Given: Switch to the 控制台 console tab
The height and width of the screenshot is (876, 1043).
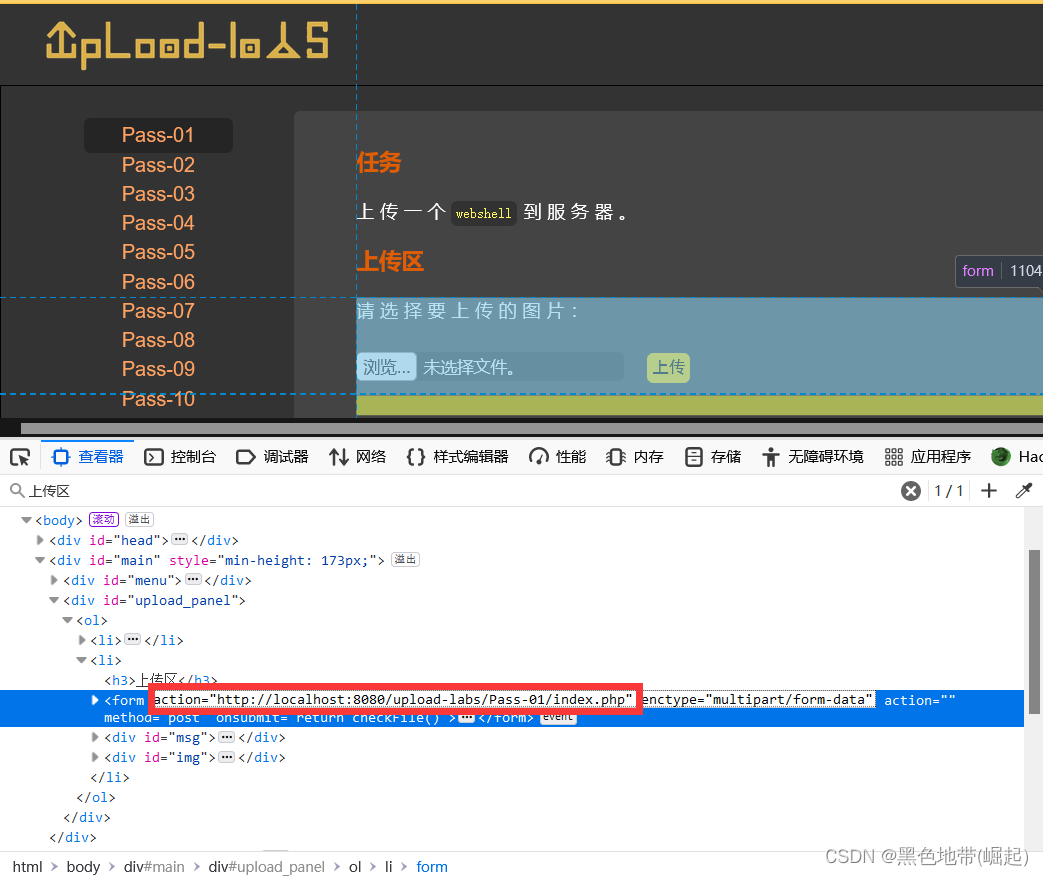Looking at the screenshot, I should point(180,457).
